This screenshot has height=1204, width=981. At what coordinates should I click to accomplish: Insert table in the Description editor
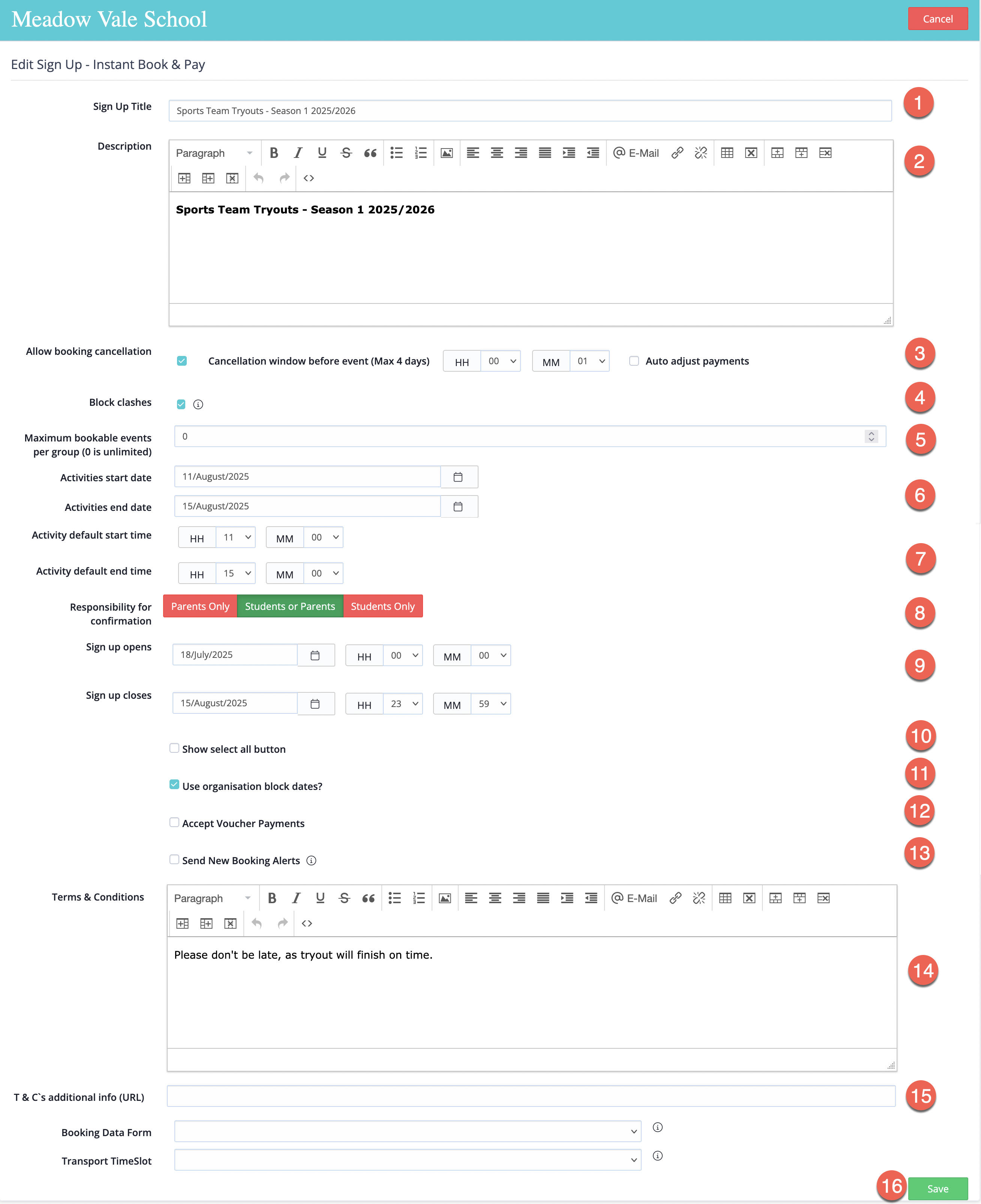(727, 153)
